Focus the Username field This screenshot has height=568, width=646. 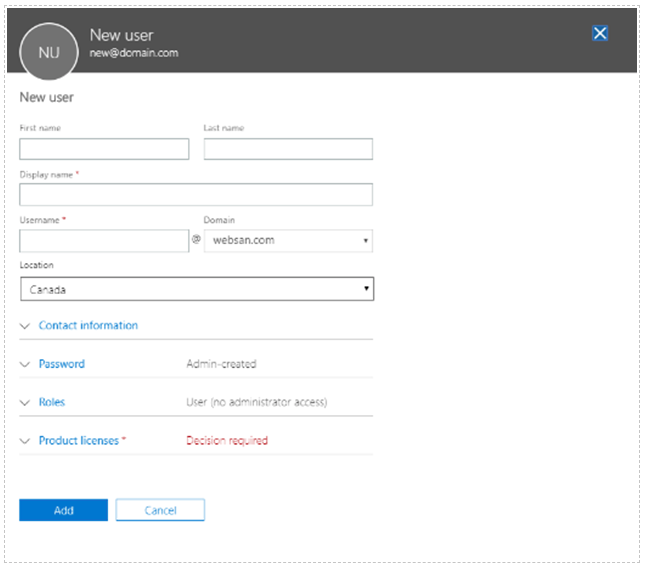(104, 241)
